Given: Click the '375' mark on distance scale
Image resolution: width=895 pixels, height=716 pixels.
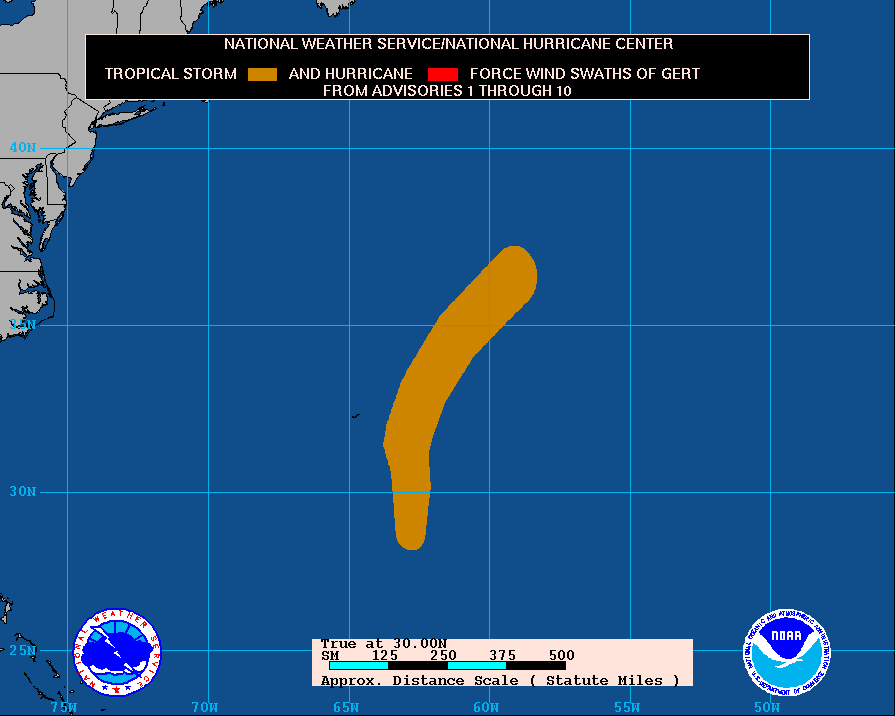Looking at the screenshot, I should click(502, 655).
